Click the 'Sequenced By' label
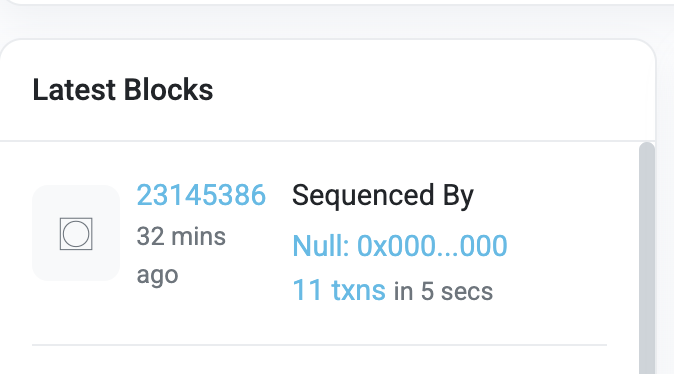Image resolution: width=674 pixels, height=374 pixels. click(383, 196)
